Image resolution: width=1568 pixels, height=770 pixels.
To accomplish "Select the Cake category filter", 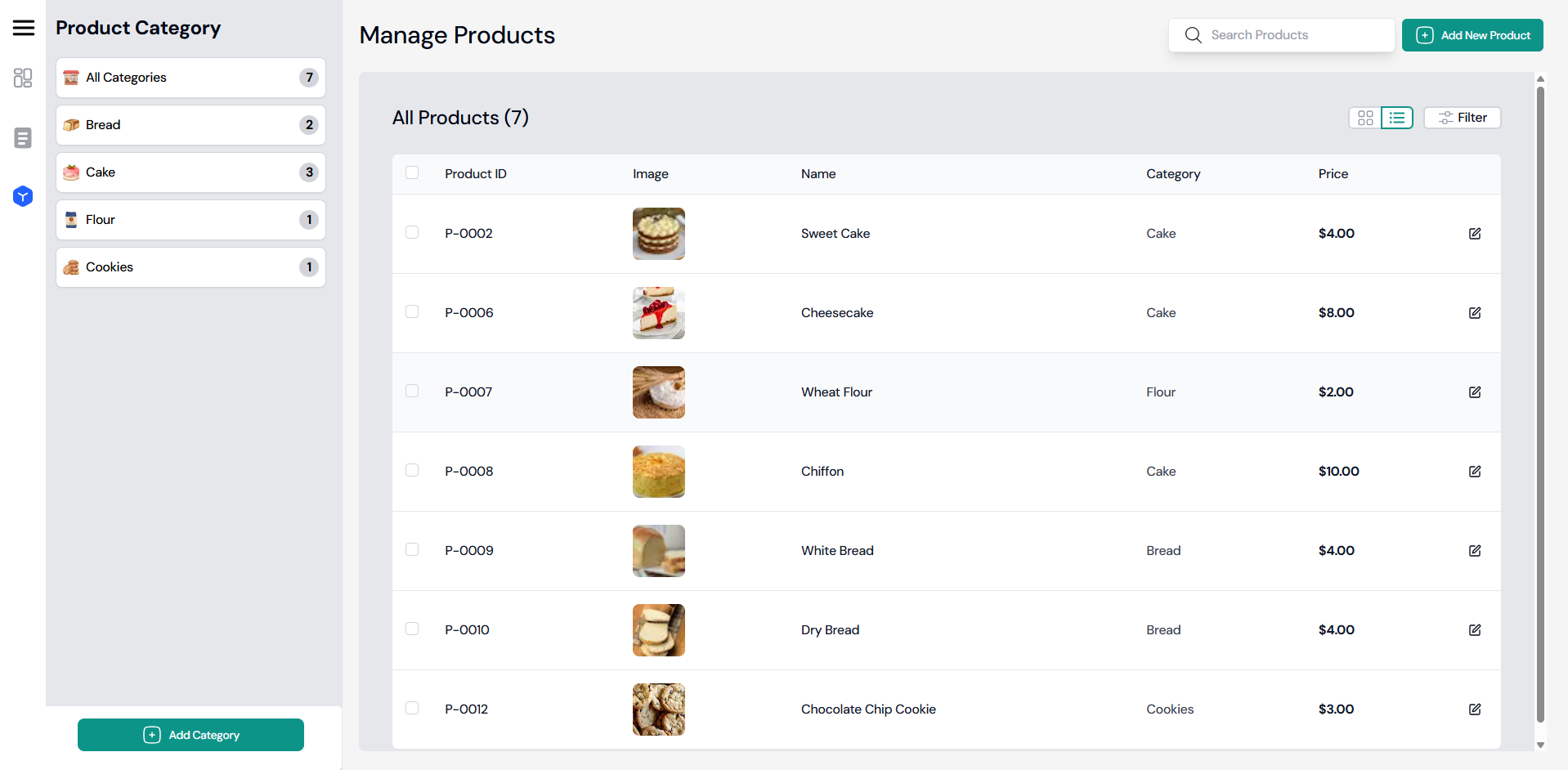I will tap(190, 172).
